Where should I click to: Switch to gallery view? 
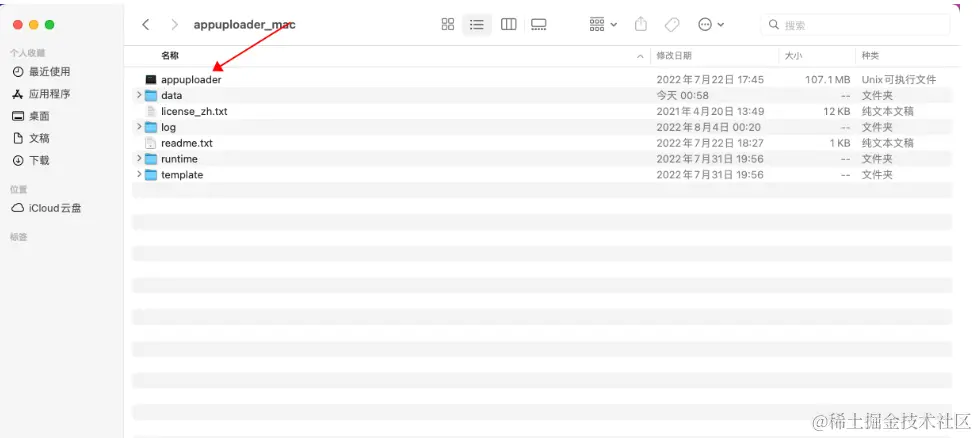[x=538, y=24]
